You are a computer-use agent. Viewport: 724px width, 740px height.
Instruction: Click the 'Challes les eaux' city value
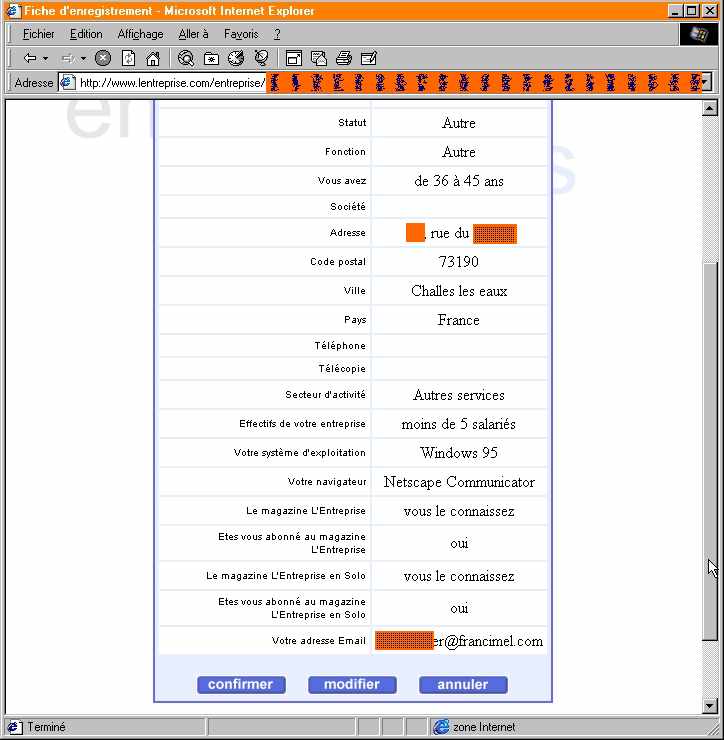[x=459, y=291]
